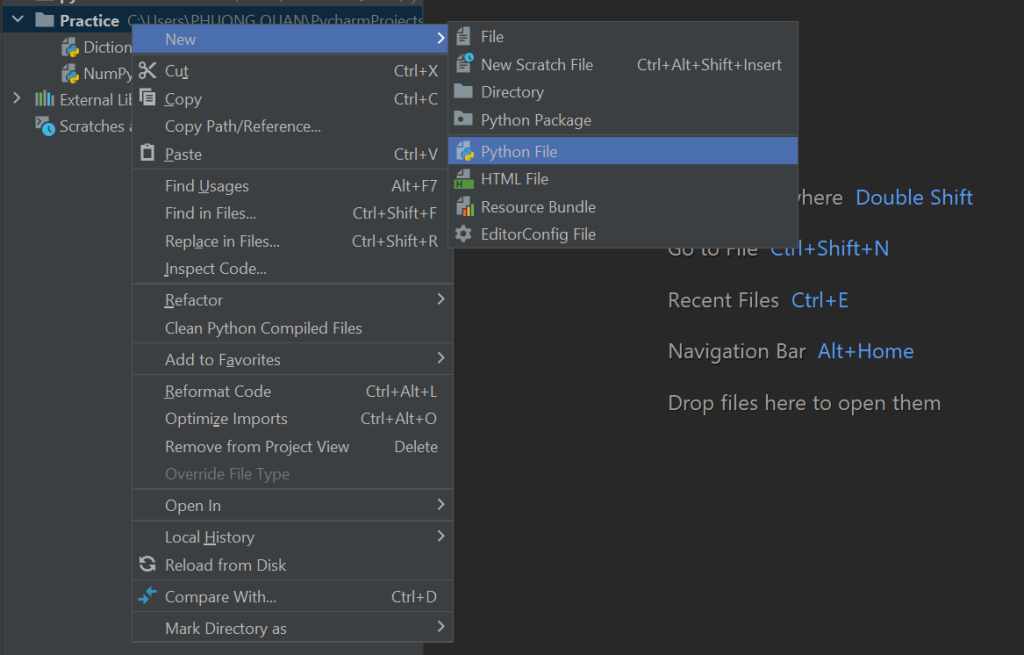Click the Python File icon in submenu
This screenshot has width=1024, height=655.
click(x=464, y=152)
